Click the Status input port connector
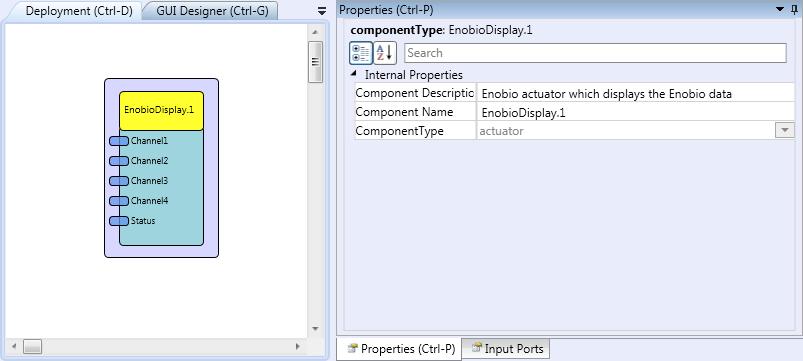This screenshot has width=803, height=361. pyautogui.click(x=119, y=221)
